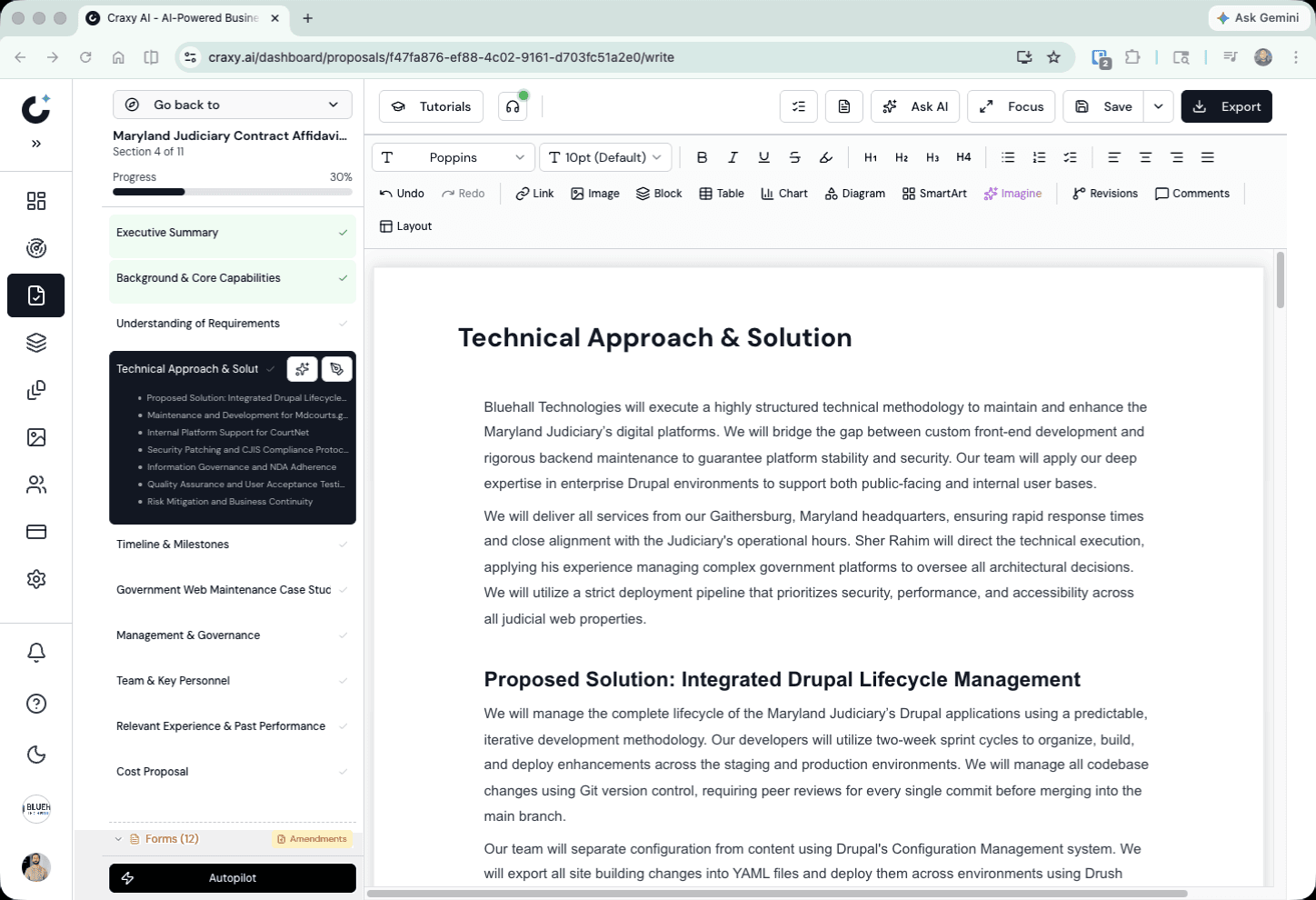Click the Export button
This screenshot has width=1316, height=900.
pyautogui.click(x=1227, y=106)
